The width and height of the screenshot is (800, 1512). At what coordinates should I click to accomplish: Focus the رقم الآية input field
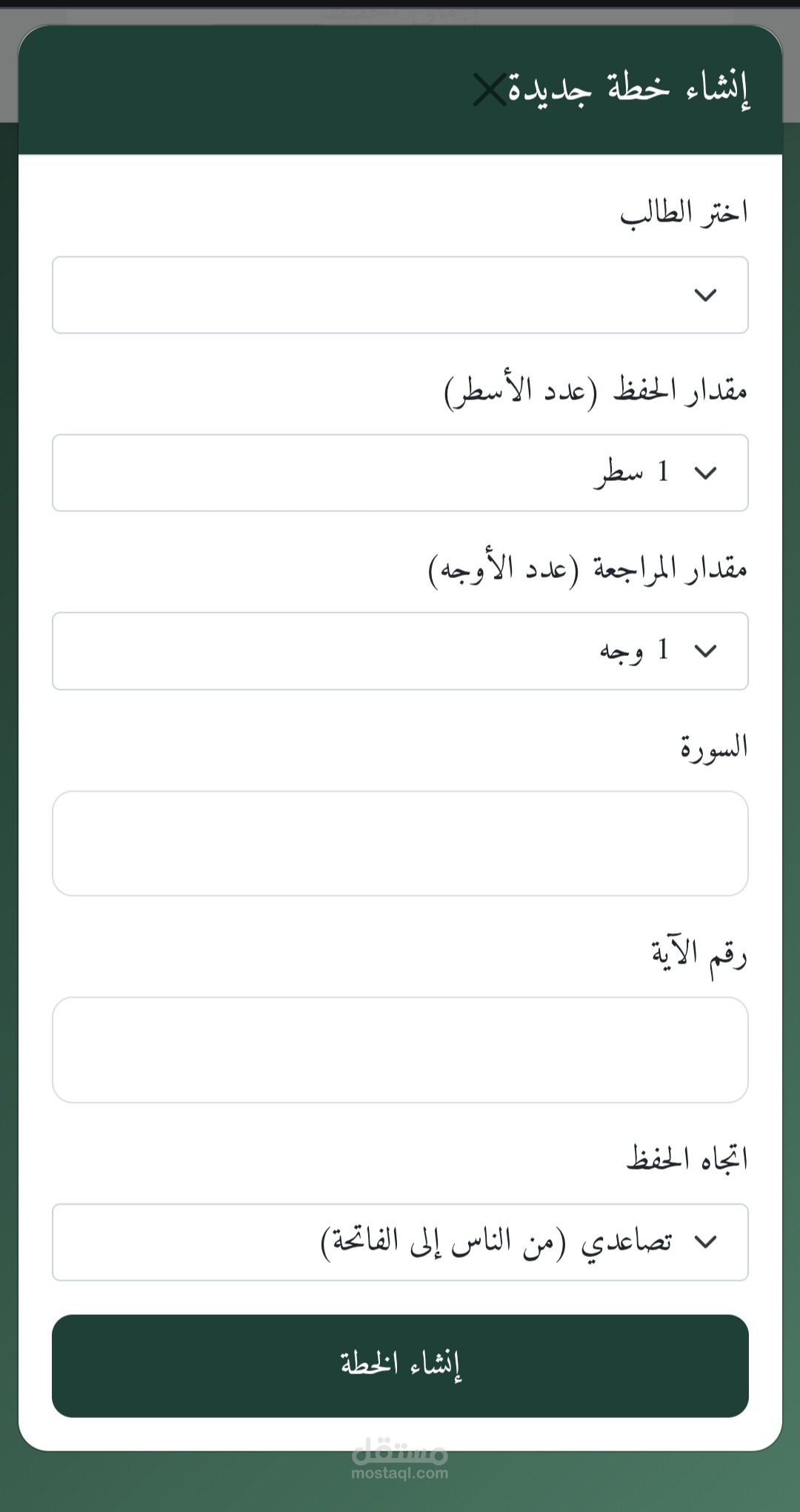400,1050
